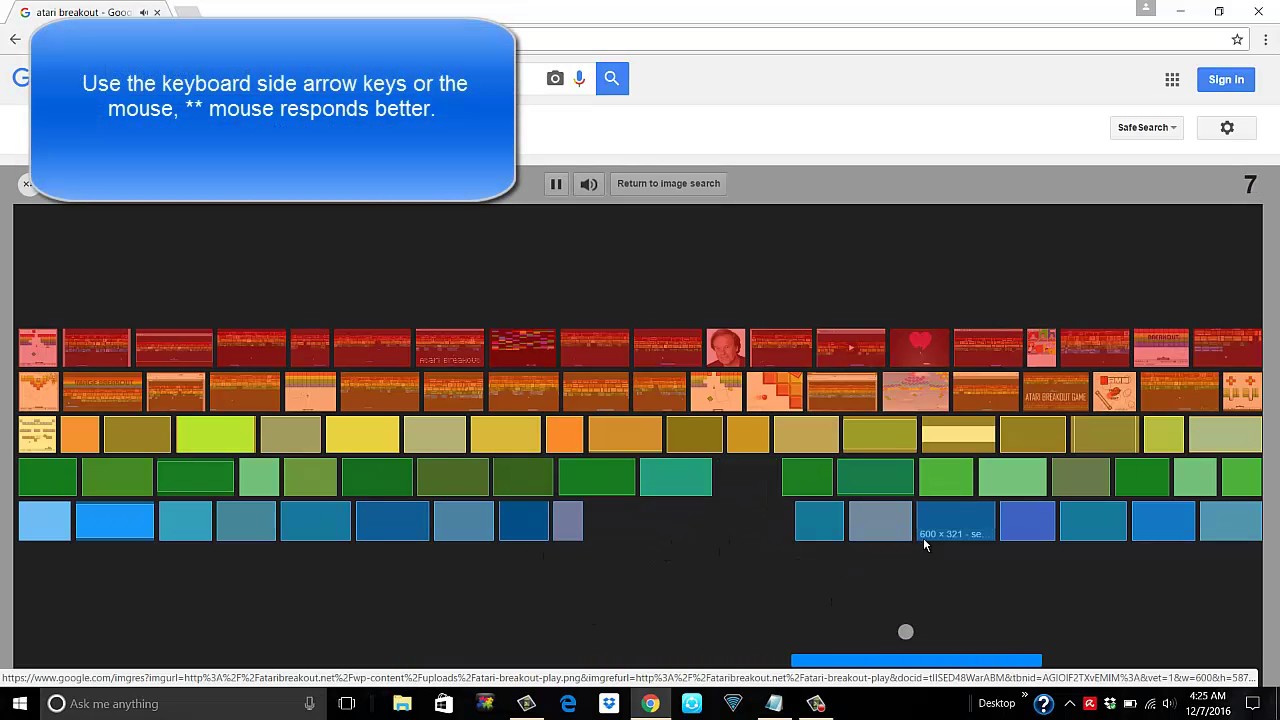Click the Sign in button
1280x720 pixels.
1226,80
